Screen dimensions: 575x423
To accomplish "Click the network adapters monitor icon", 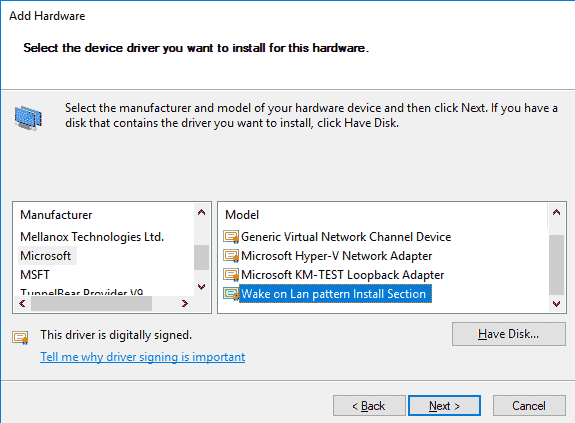I will tap(28, 118).
